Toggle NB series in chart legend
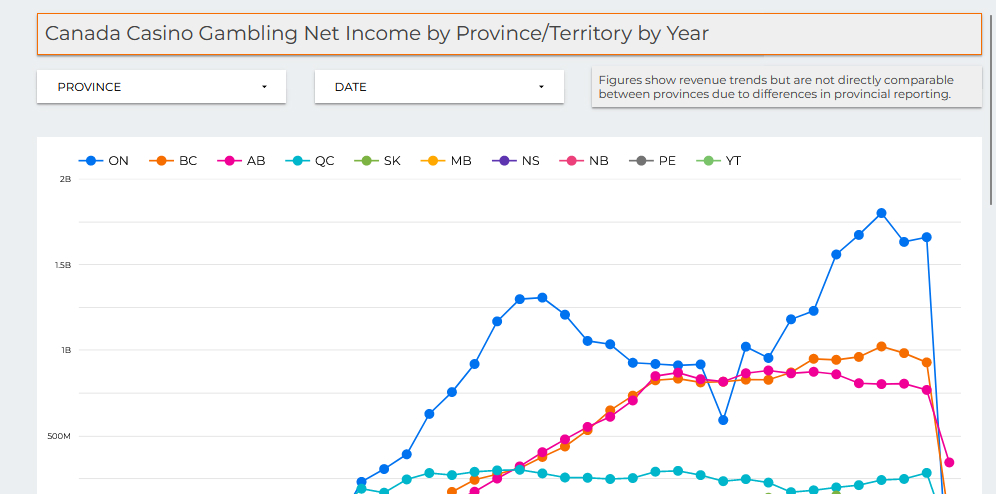The height and width of the screenshot is (494, 996). click(x=584, y=161)
